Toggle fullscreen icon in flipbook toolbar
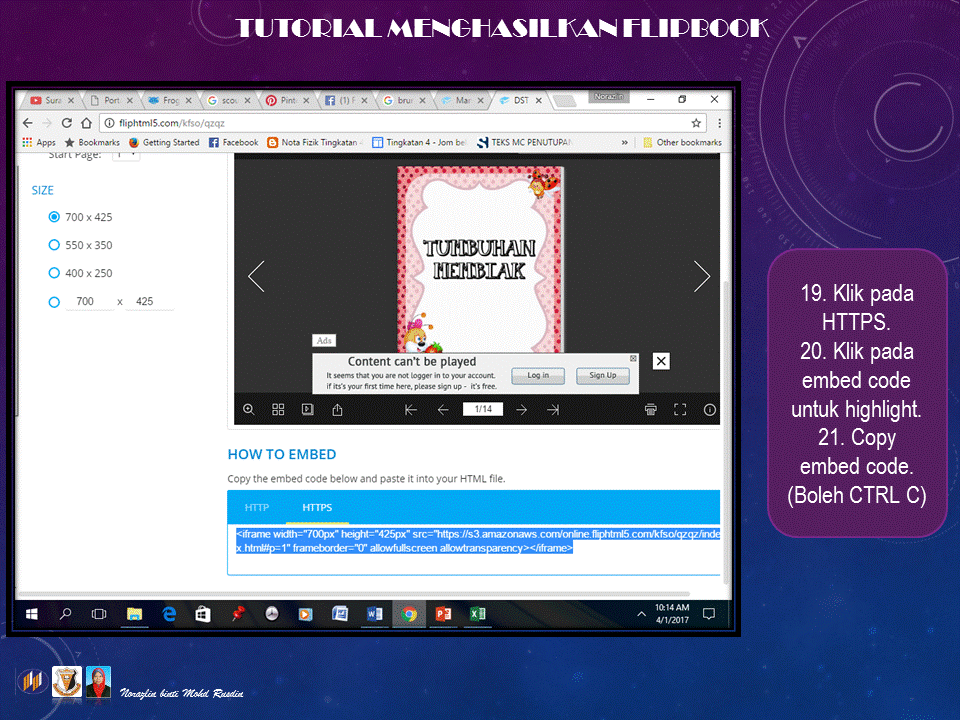 (x=680, y=410)
